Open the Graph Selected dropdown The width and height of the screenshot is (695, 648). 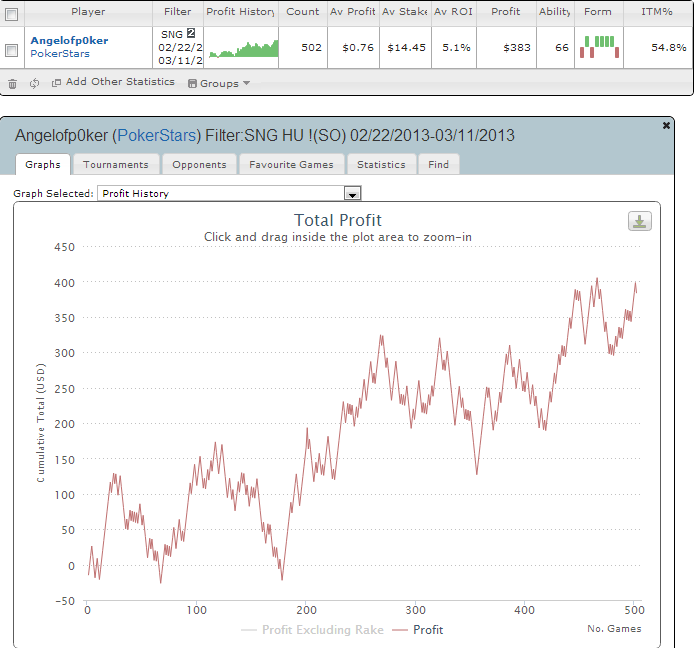pyautogui.click(x=352, y=194)
